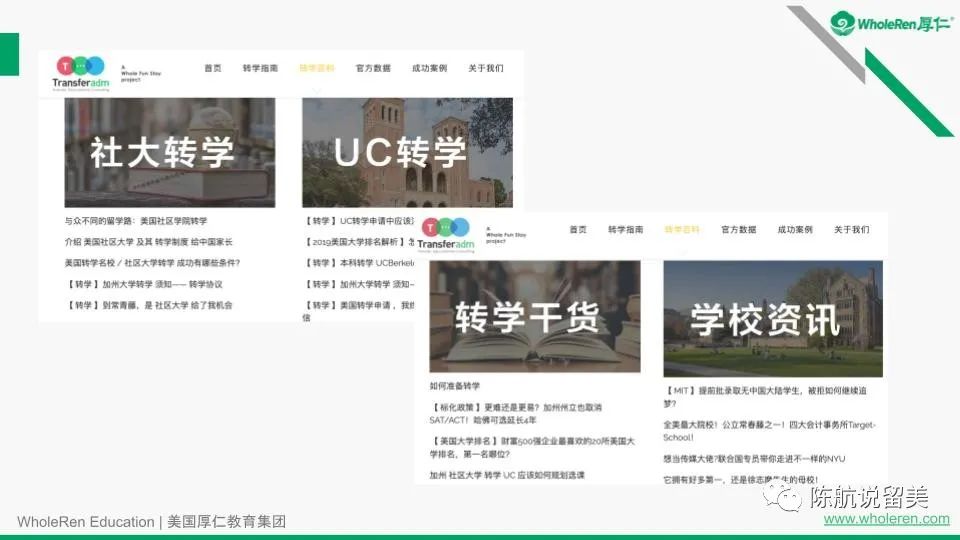Viewport: 960px width, 540px height.
Task: Open the article 如何准备转学
Action: 455,386
